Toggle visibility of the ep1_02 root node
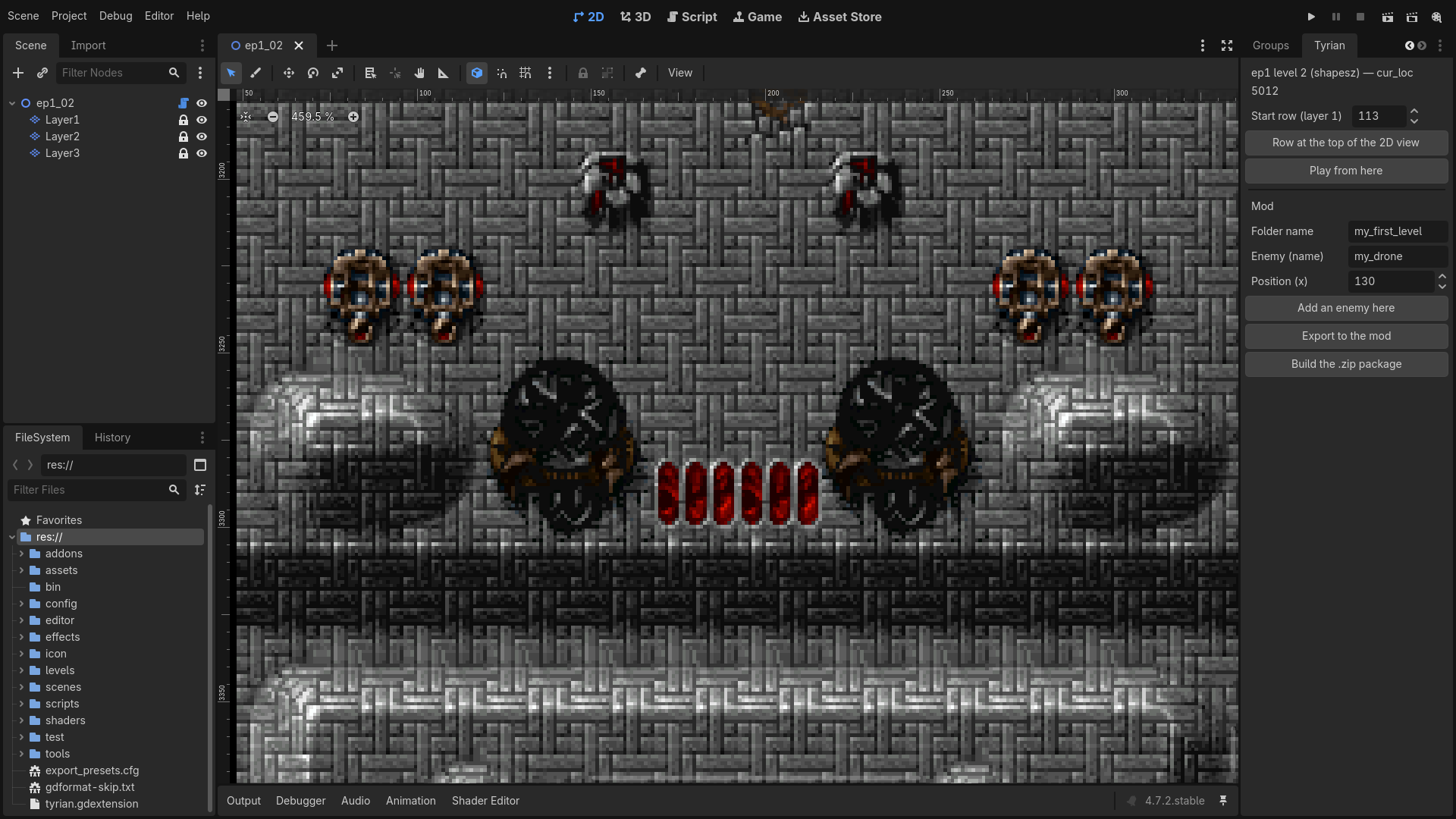 [x=202, y=103]
